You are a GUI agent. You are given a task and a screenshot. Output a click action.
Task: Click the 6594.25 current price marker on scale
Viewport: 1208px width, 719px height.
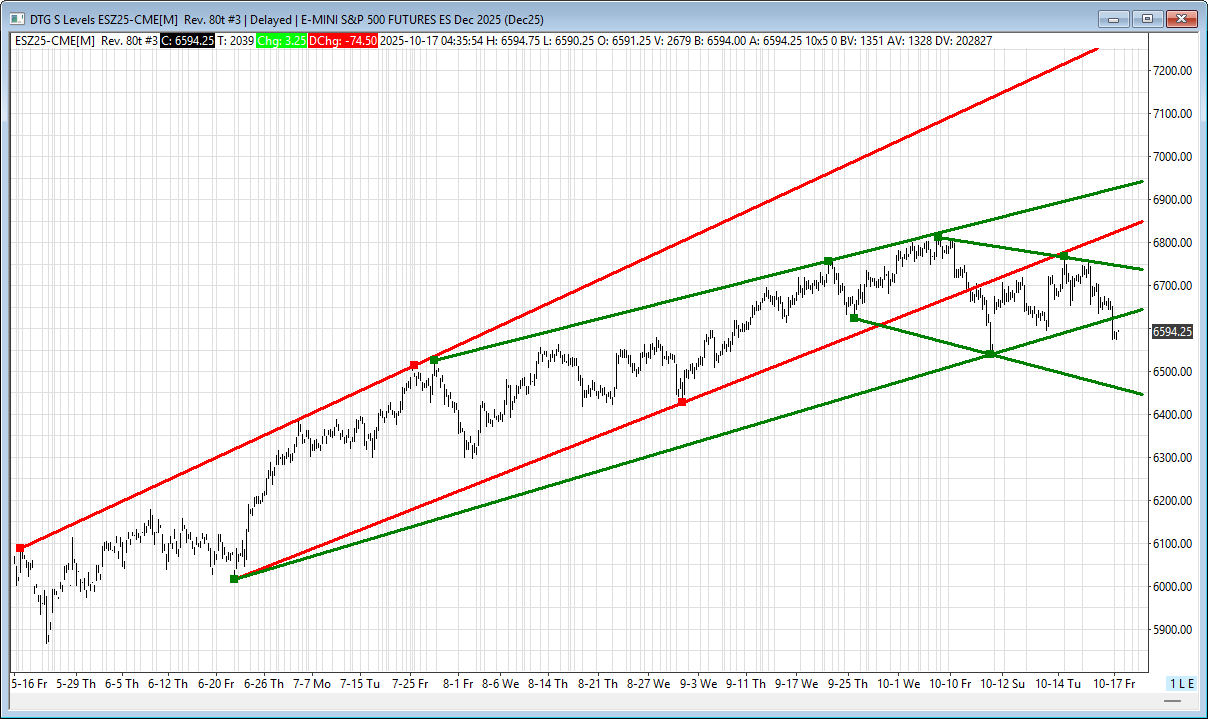tap(1171, 331)
